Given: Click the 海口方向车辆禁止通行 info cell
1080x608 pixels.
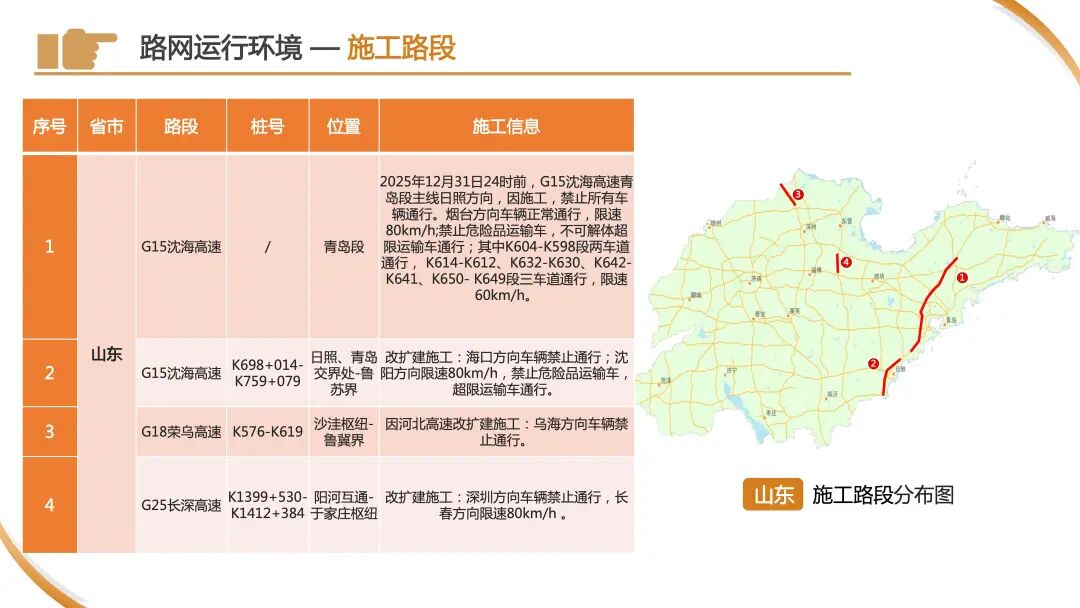Looking at the screenshot, I should click(506, 373).
